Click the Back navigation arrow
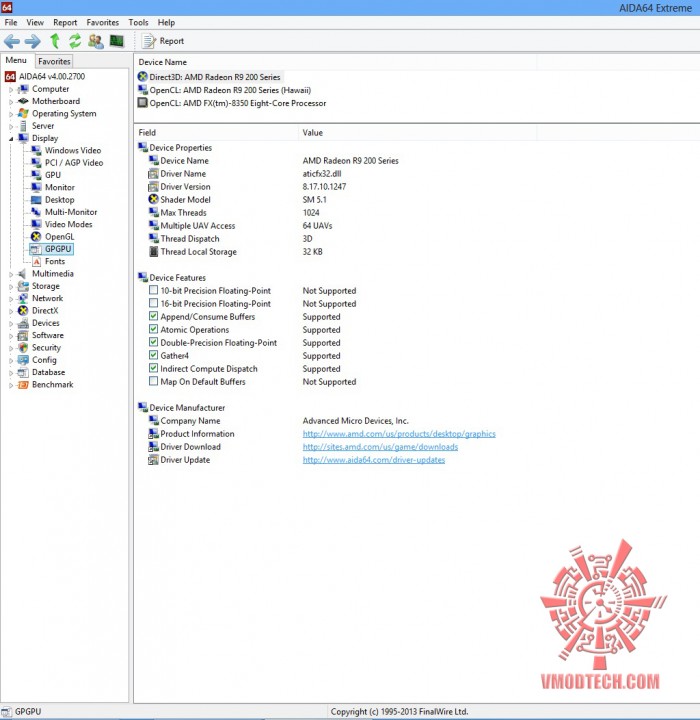 [12, 41]
